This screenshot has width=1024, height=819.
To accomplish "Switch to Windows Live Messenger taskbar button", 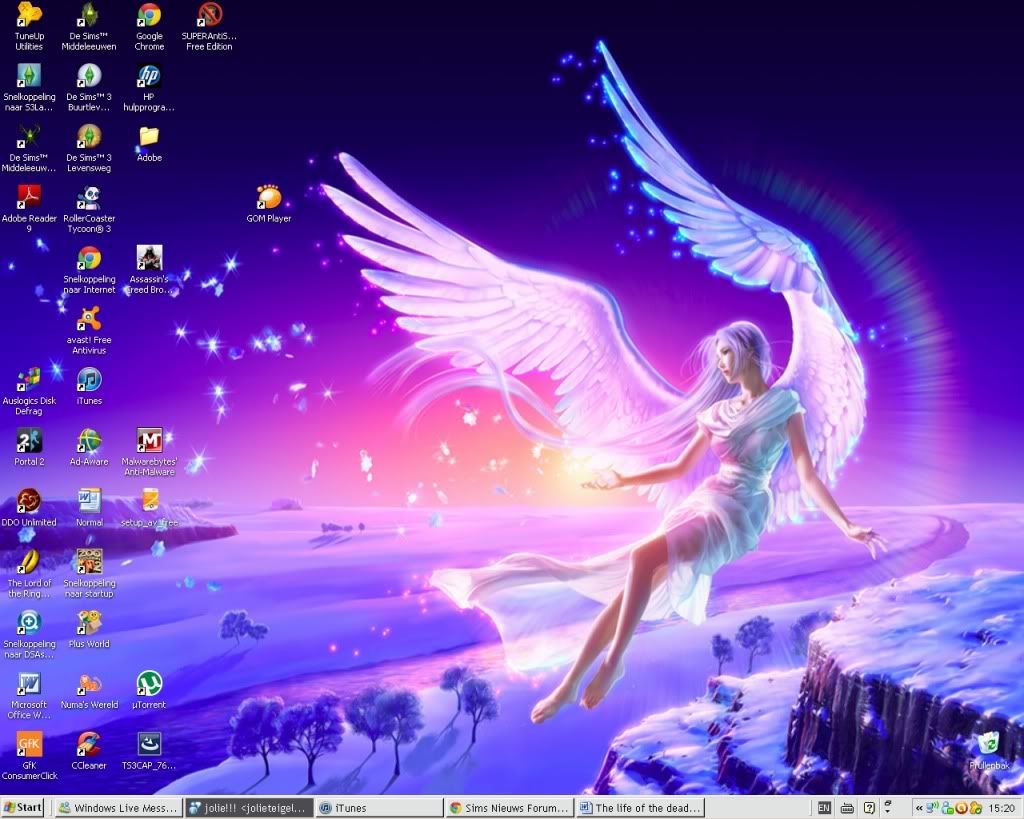I will click(x=118, y=808).
